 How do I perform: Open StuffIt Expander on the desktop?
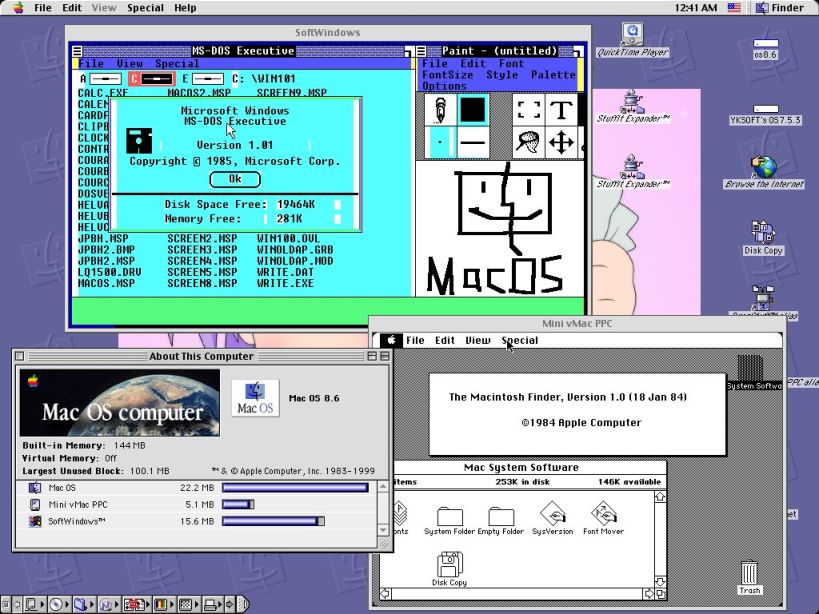[631, 103]
